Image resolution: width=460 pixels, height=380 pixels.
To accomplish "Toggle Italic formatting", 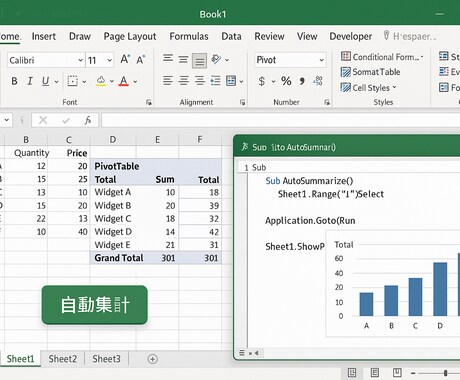I will tap(30, 81).
